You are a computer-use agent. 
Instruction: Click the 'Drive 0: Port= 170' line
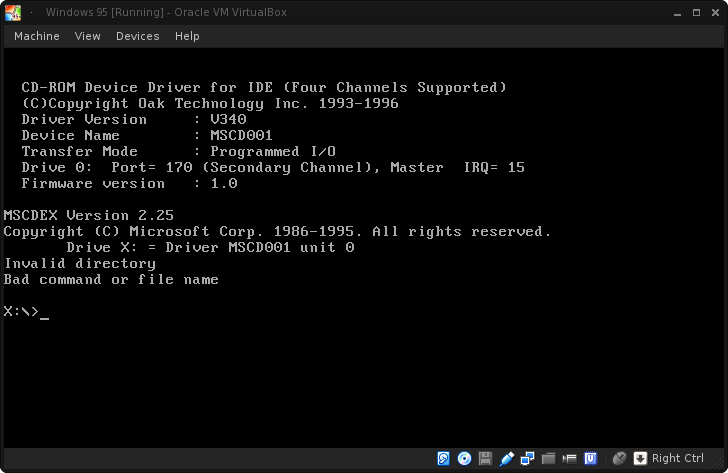273,168
